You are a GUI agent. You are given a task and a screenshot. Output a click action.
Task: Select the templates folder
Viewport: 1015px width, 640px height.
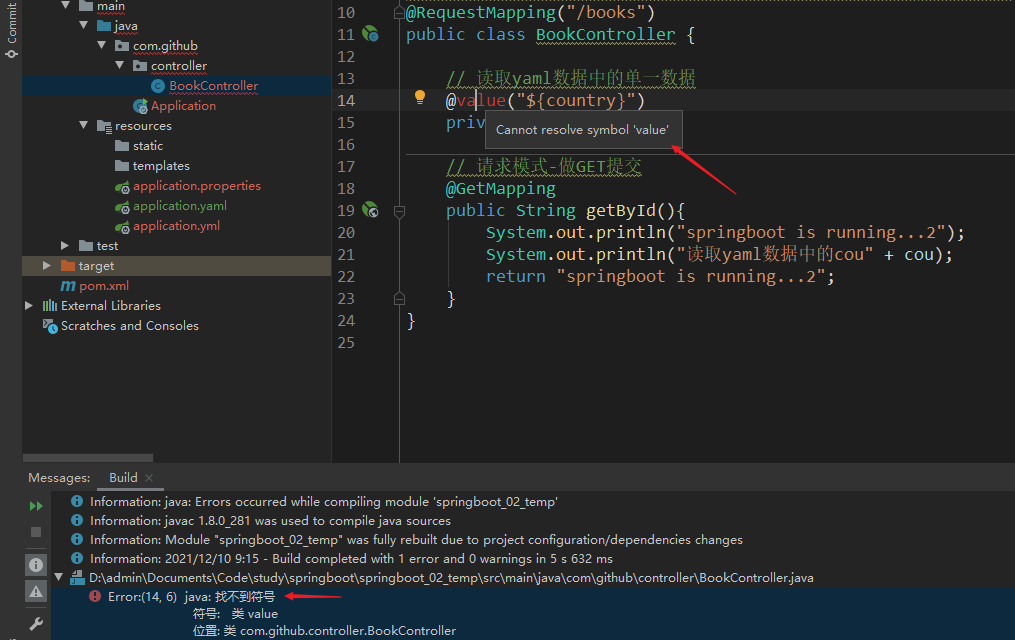coord(161,166)
